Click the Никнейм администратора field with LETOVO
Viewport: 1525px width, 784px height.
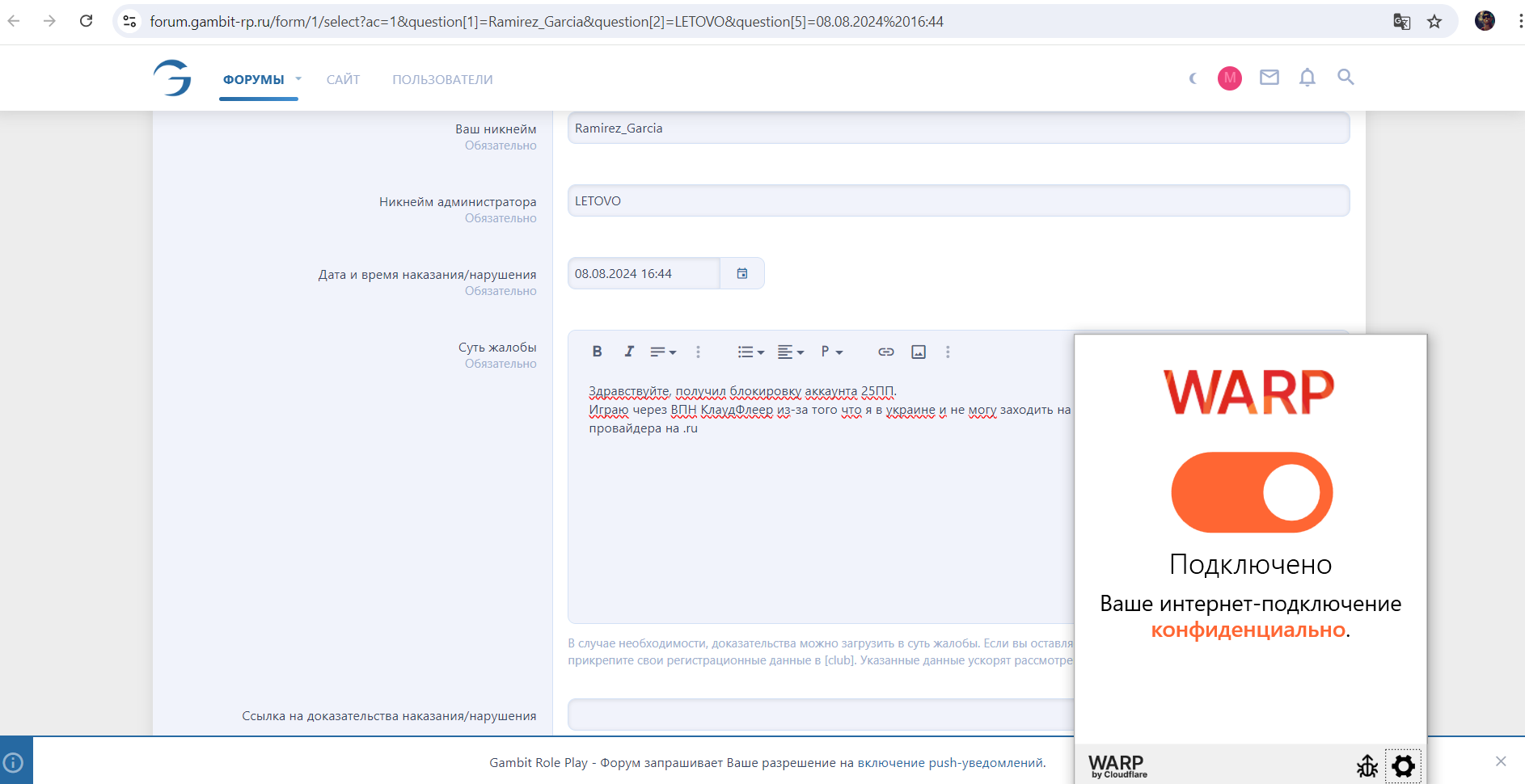tap(958, 200)
